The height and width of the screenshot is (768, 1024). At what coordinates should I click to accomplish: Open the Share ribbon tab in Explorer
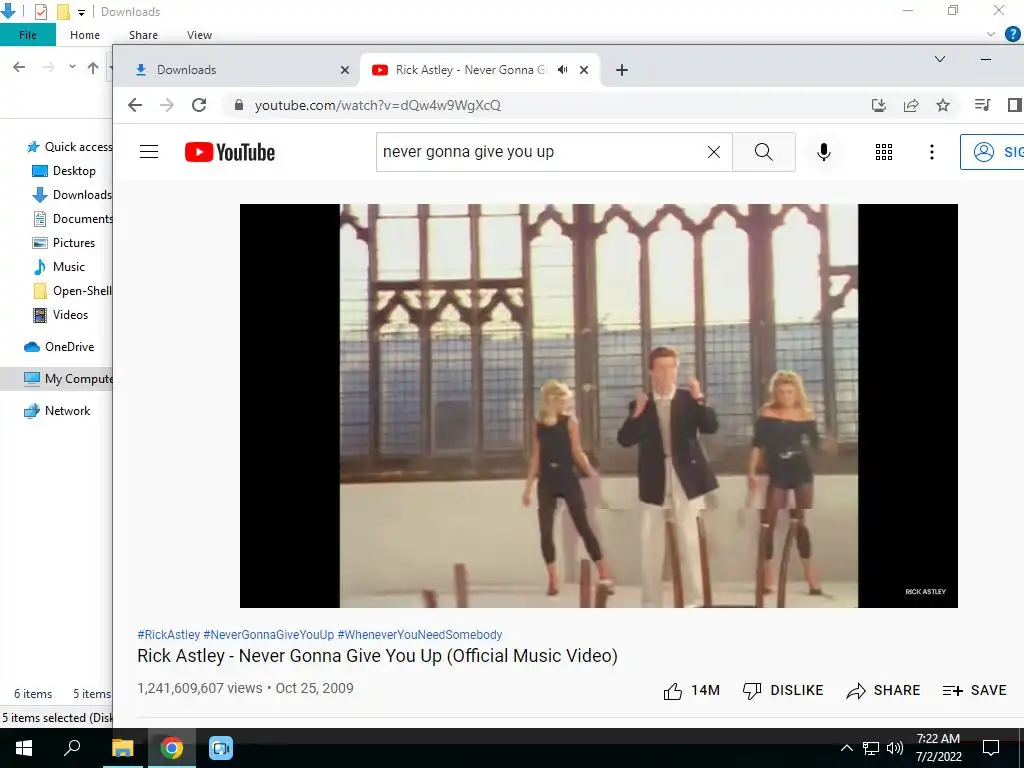pos(143,35)
